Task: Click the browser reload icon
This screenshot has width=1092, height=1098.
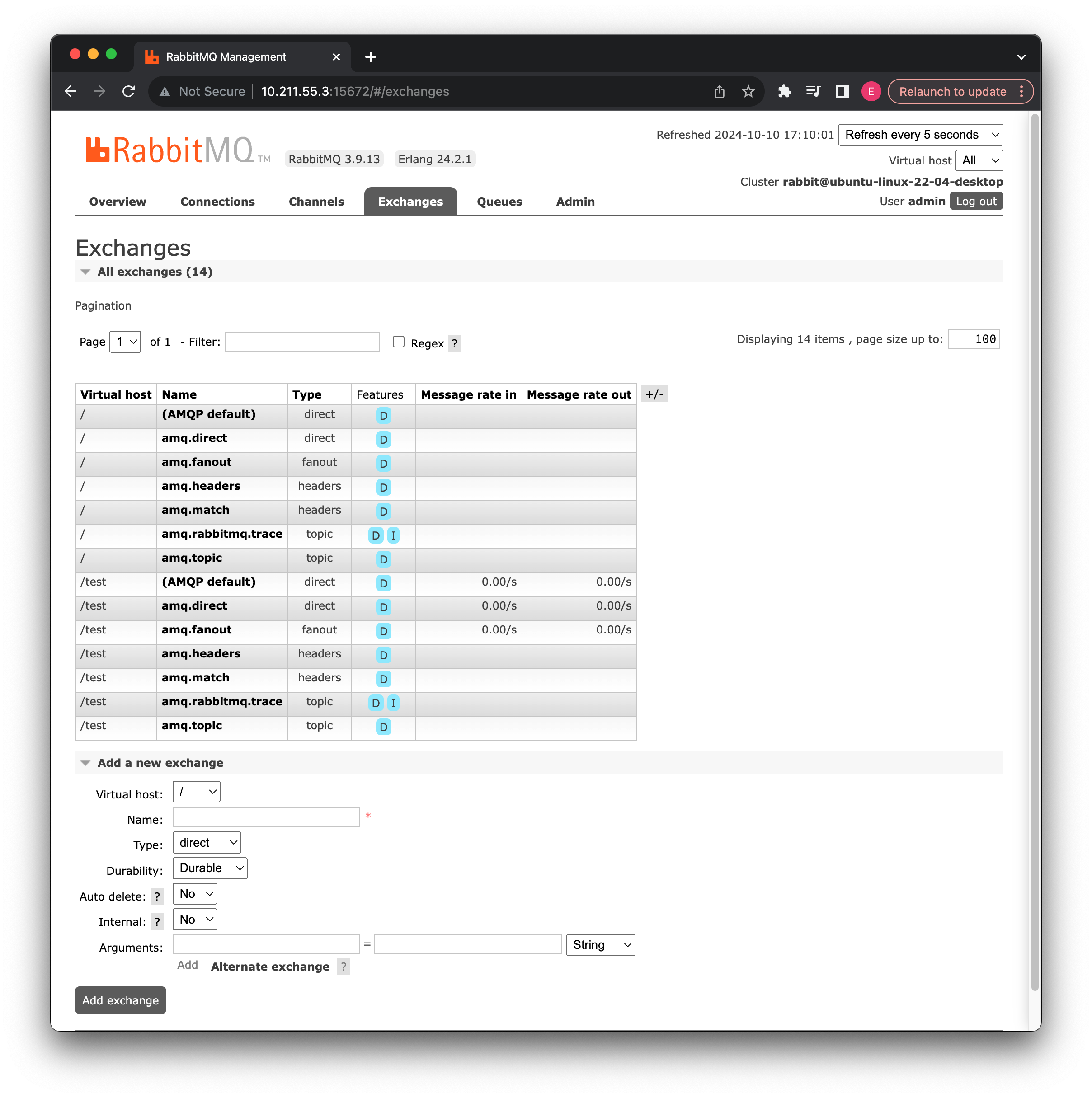Action: (x=128, y=91)
